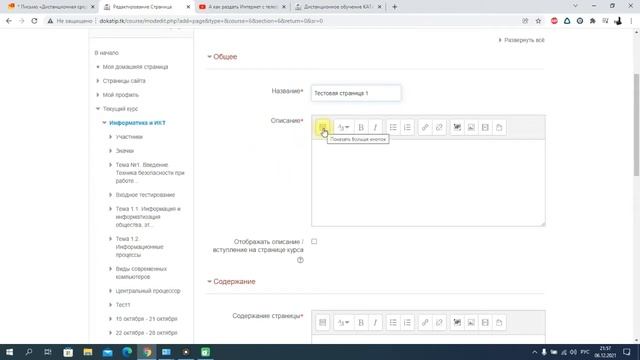Reload the page

pyautogui.click(x=34, y=21)
